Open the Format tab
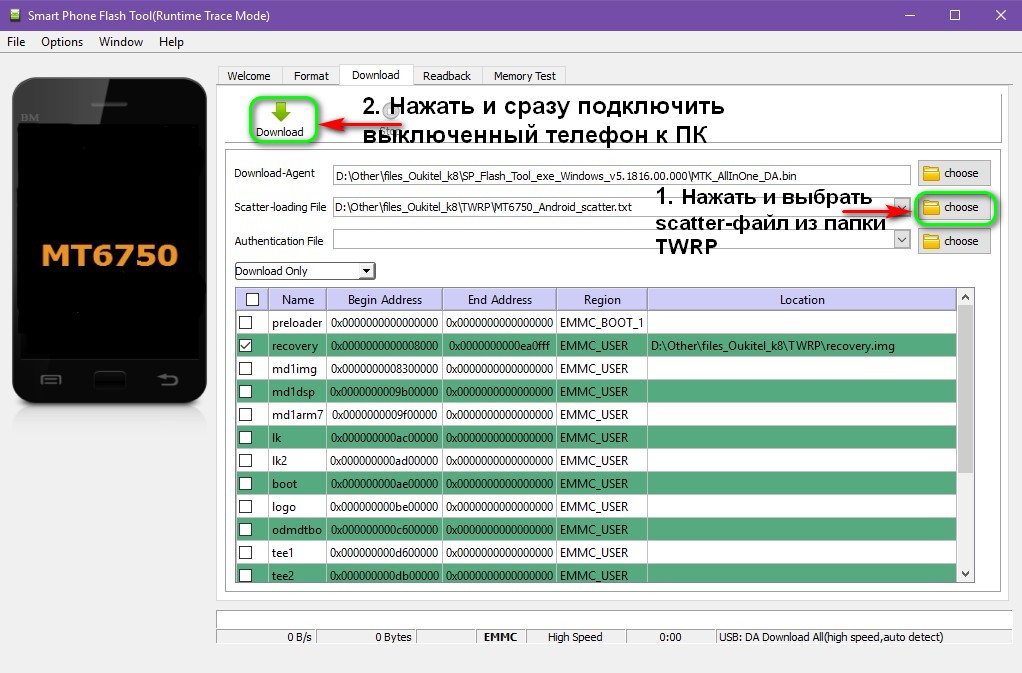 [311, 76]
